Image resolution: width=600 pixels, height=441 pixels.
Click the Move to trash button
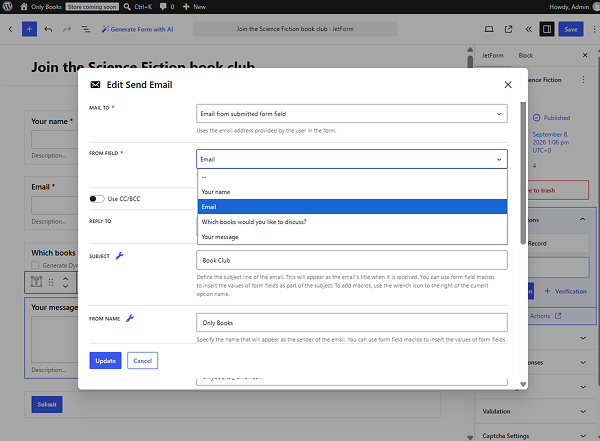tap(558, 190)
